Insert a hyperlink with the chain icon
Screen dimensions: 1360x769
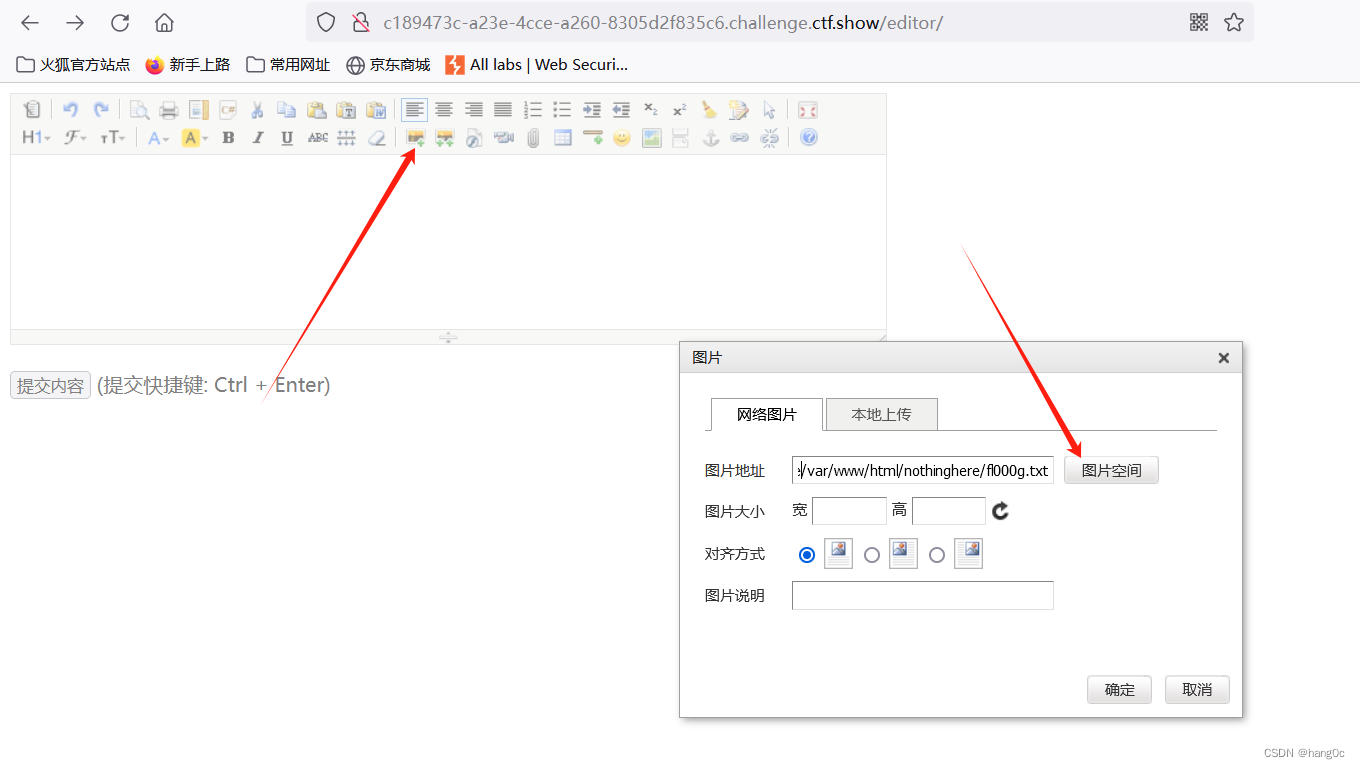click(x=739, y=138)
